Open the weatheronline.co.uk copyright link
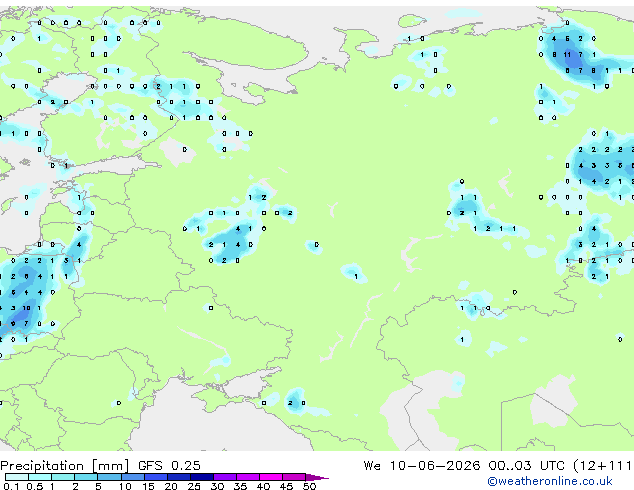This screenshot has width=634, height=490. (549, 481)
